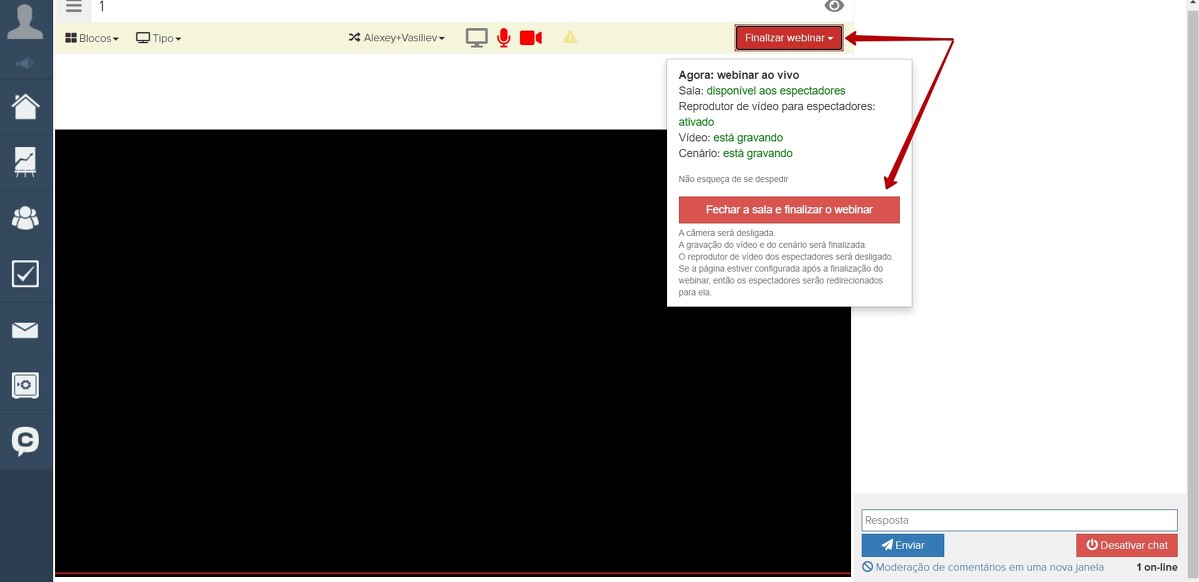
Task: Open the home icon in sidebar
Action: (x=25, y=105)
